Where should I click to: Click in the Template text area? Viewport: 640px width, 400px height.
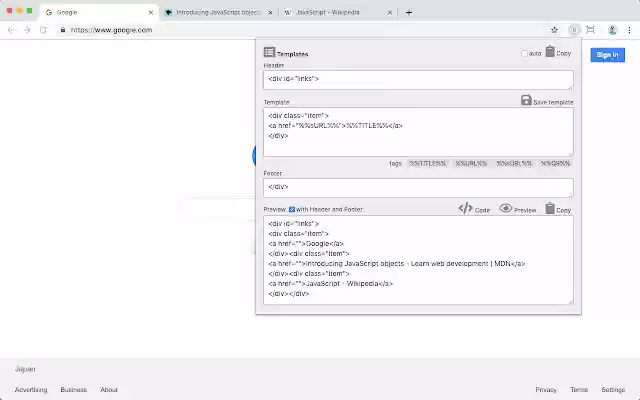pyautogui.click(x=418, y=132)
